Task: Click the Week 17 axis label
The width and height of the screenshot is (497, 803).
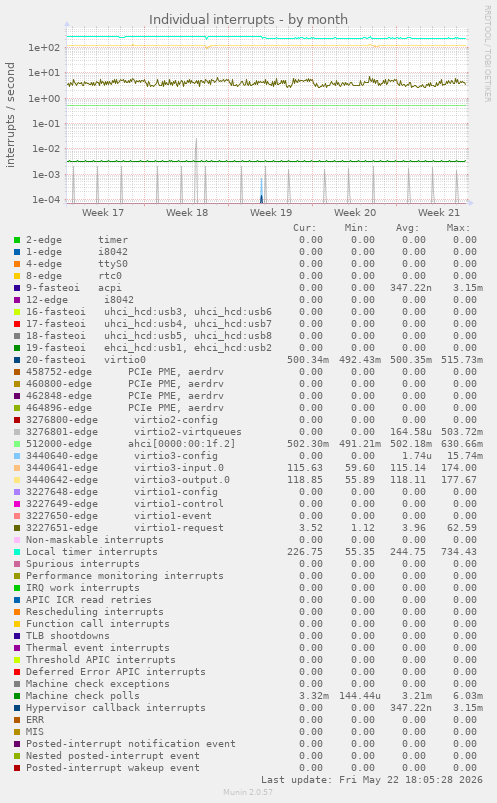Action: click(103, 213)
